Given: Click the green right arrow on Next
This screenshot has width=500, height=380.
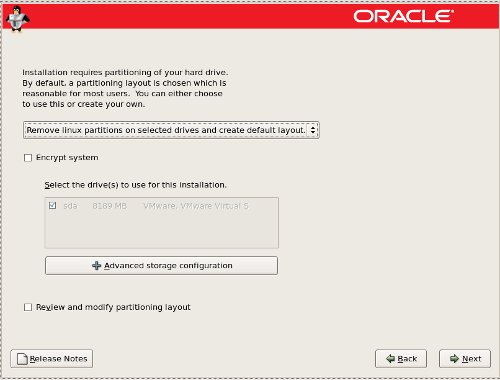Looking at the screenshot, I should 454,359.
